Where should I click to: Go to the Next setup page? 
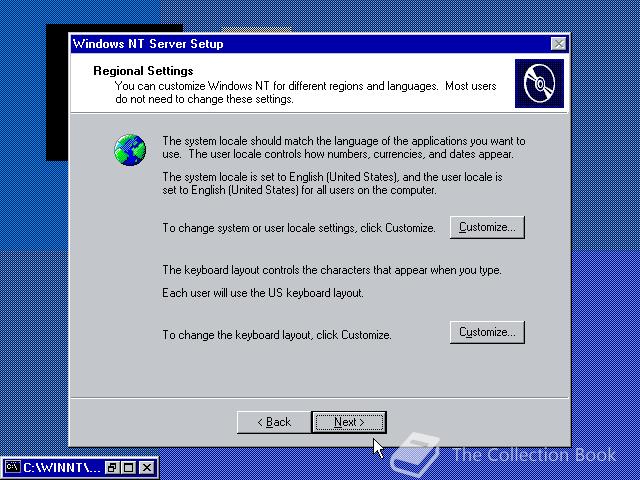click(349, 422)
